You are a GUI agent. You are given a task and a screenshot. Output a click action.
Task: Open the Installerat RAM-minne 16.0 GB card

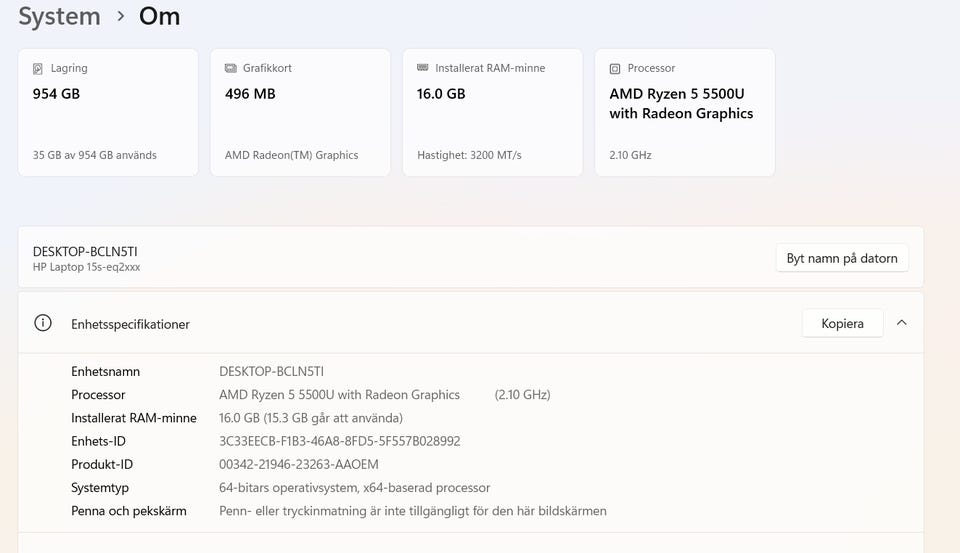point(492,112)
